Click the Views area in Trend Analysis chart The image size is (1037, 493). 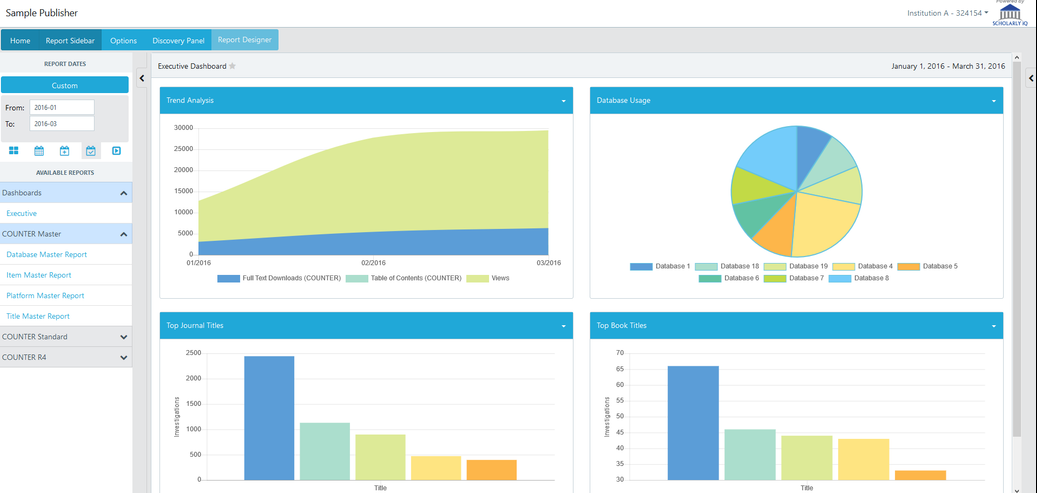397,185
